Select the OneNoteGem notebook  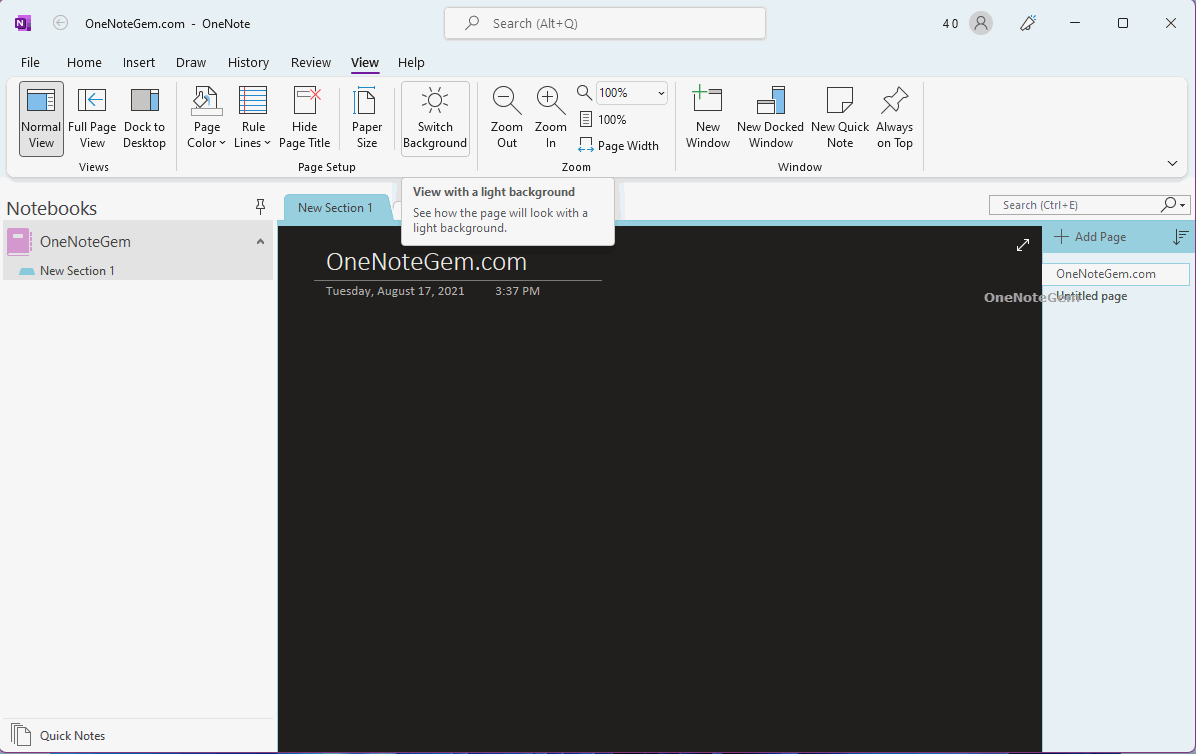(x=137, y=242)
